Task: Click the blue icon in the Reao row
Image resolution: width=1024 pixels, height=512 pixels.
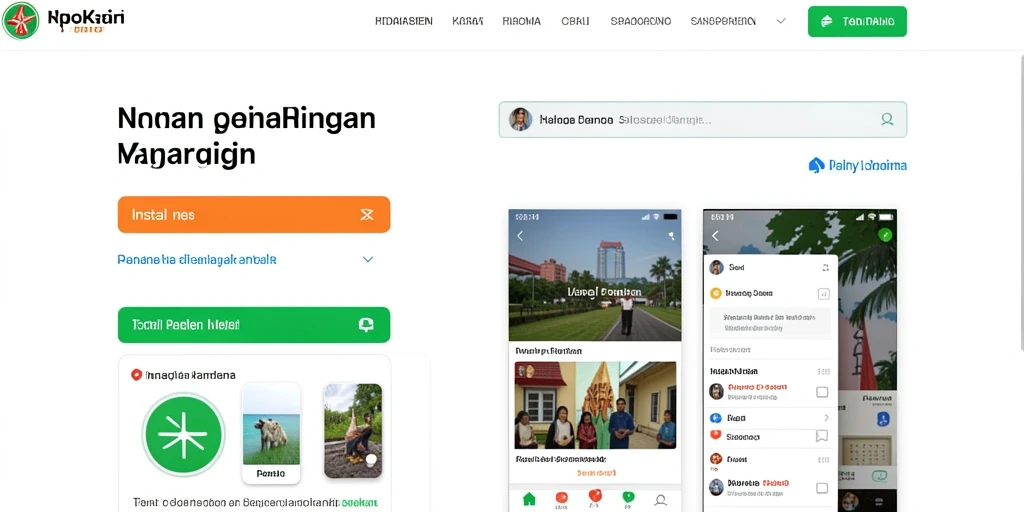Action: [715, 418]
